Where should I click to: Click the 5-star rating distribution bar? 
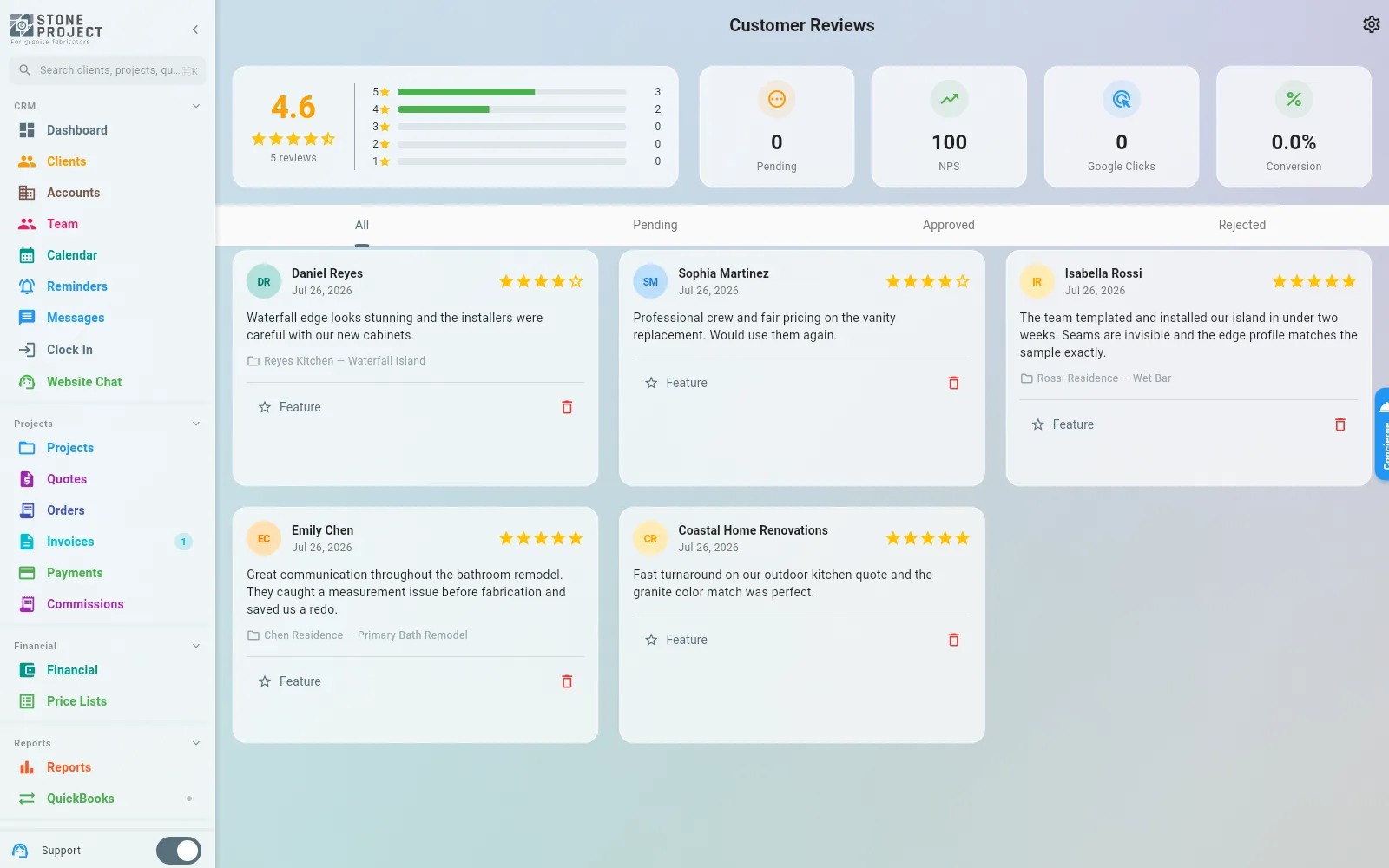(511, 92)
